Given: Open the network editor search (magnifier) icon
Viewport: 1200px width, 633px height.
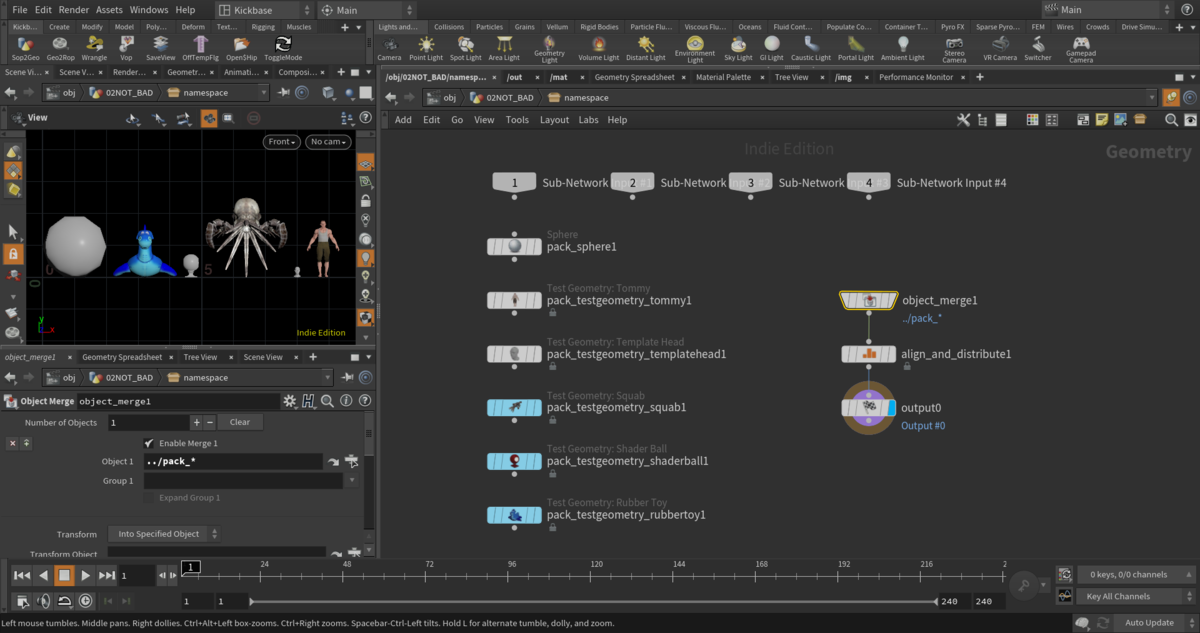Looking at the screenshot, I should pos(1171,120).
